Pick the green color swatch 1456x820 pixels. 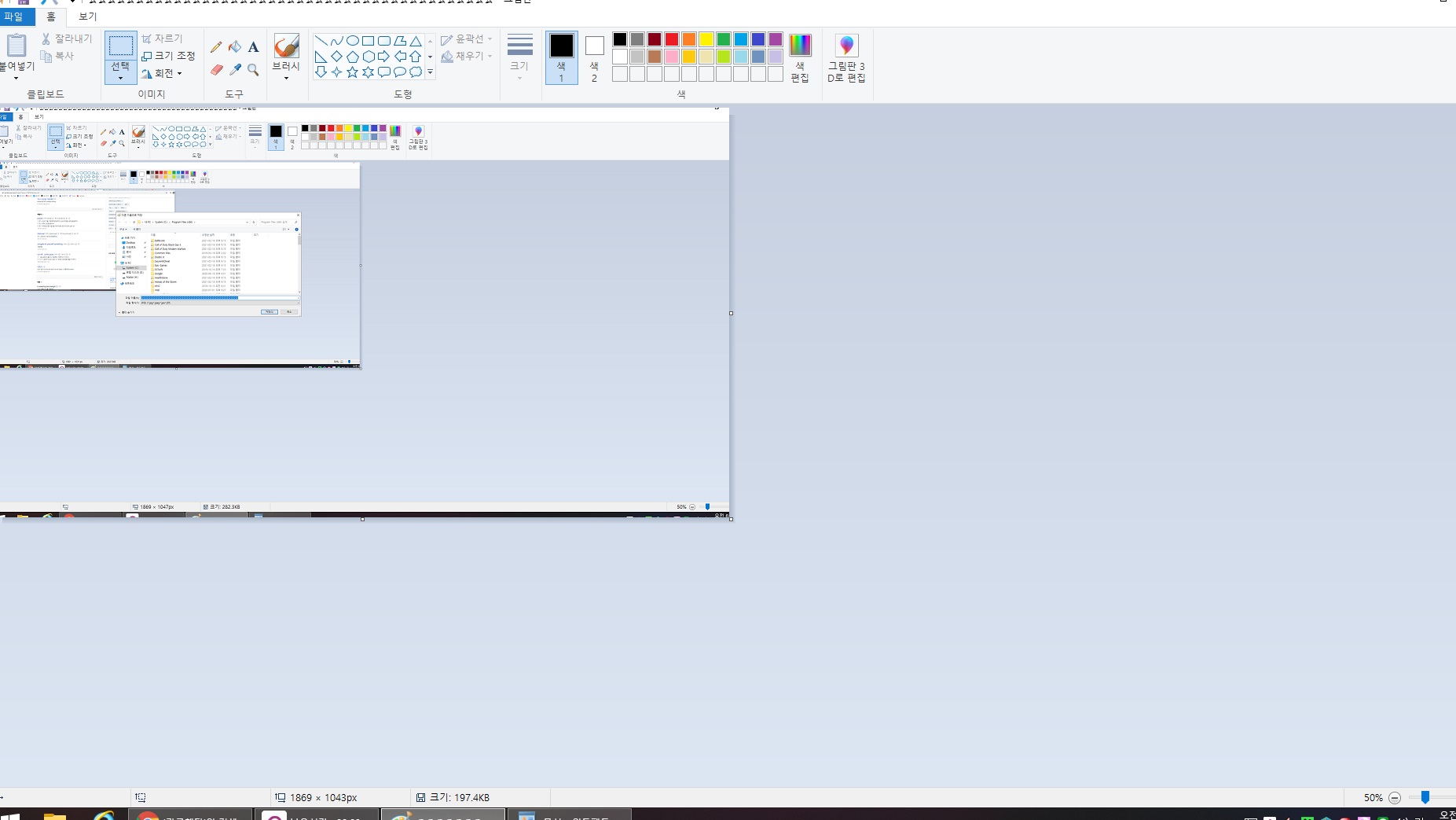point(724,39)
